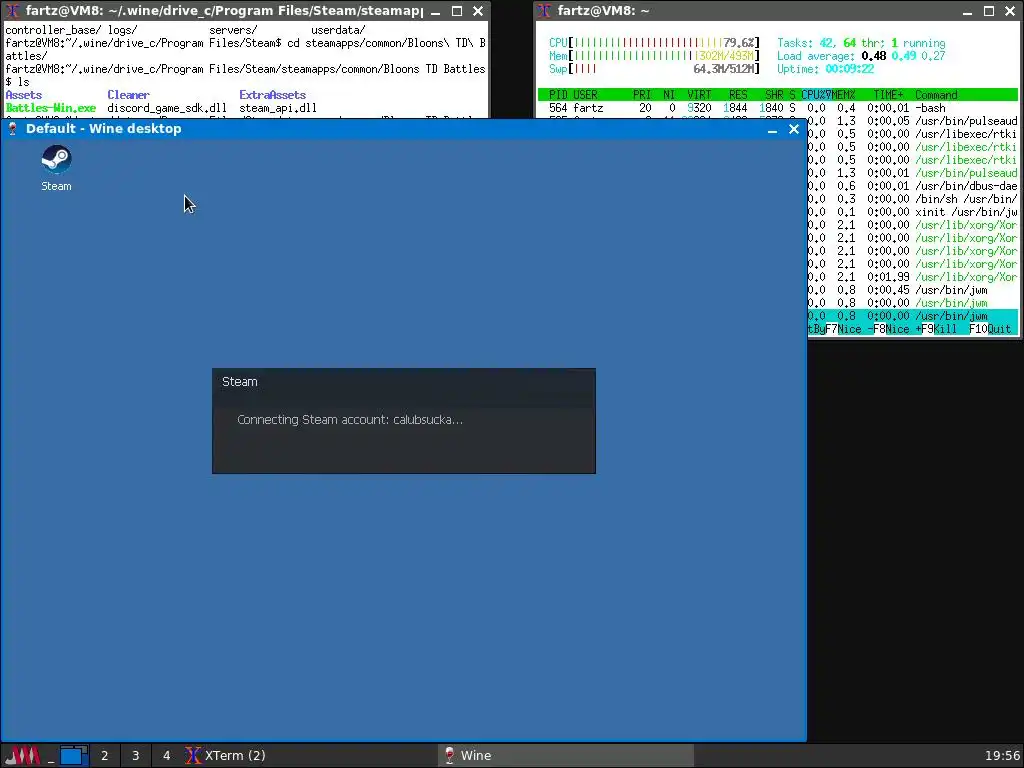Screen dimensions: 1024x768
Task: Click the Uptime value in htop
Action: [849, 69]
